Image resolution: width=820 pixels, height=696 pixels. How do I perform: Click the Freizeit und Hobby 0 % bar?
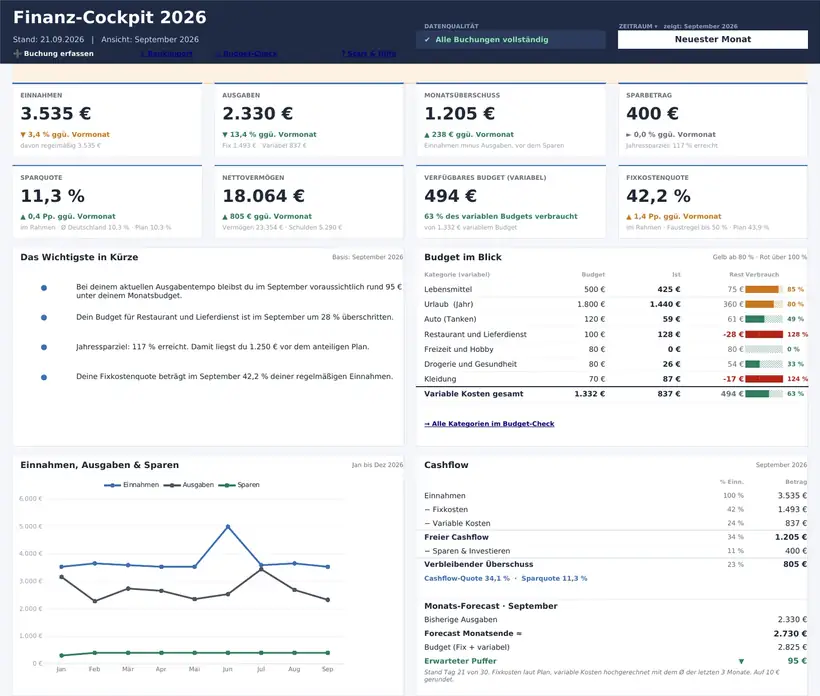764,349
